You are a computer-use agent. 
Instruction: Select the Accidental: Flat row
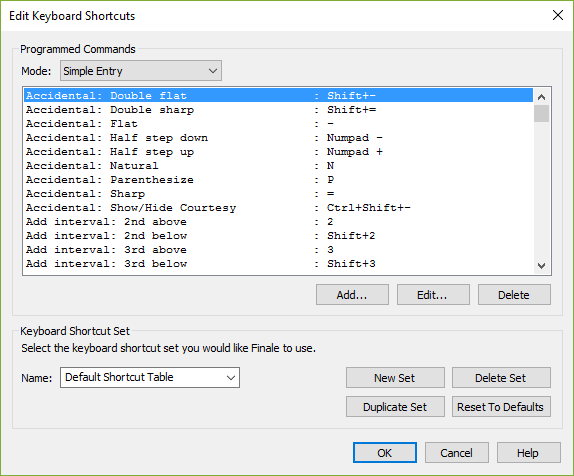pos(279,124)
